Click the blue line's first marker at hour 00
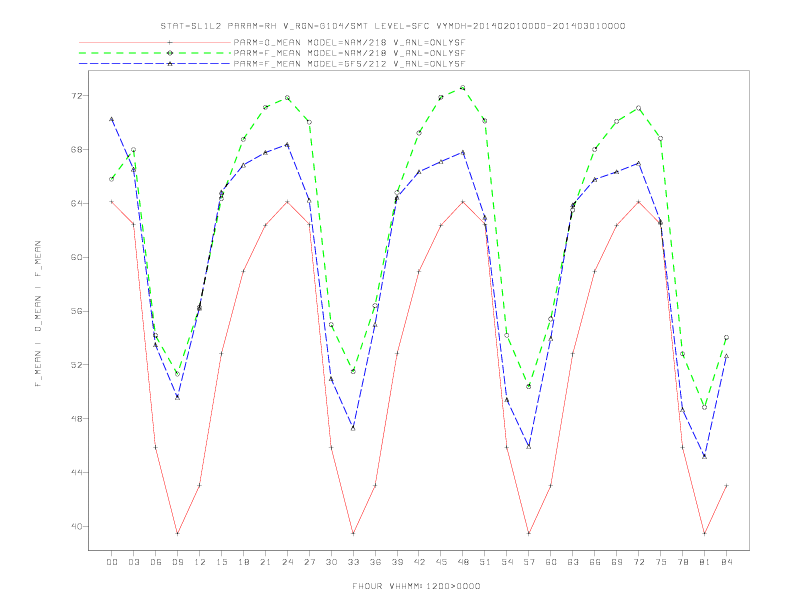792x612 pixels. coord(112,119)
